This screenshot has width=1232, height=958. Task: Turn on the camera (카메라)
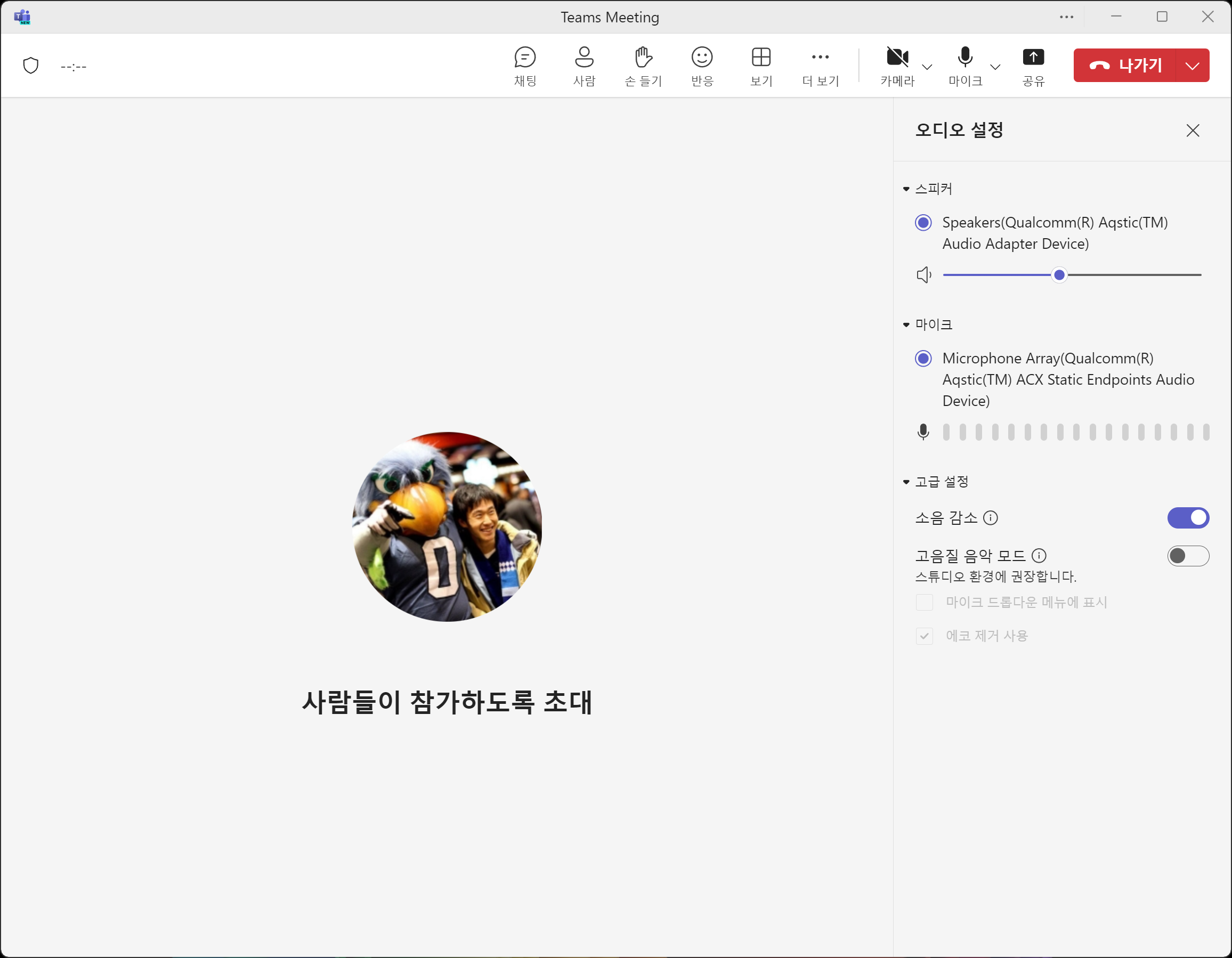(x=897, y=66)
